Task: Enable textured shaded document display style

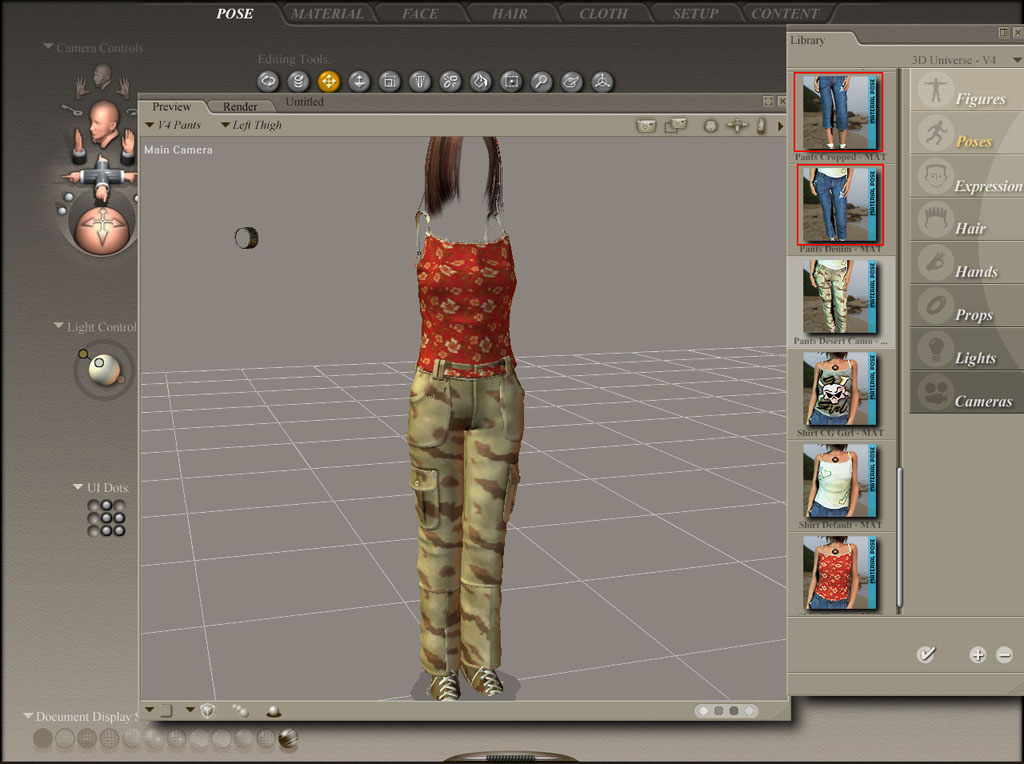Action: [x=288, y=739]
